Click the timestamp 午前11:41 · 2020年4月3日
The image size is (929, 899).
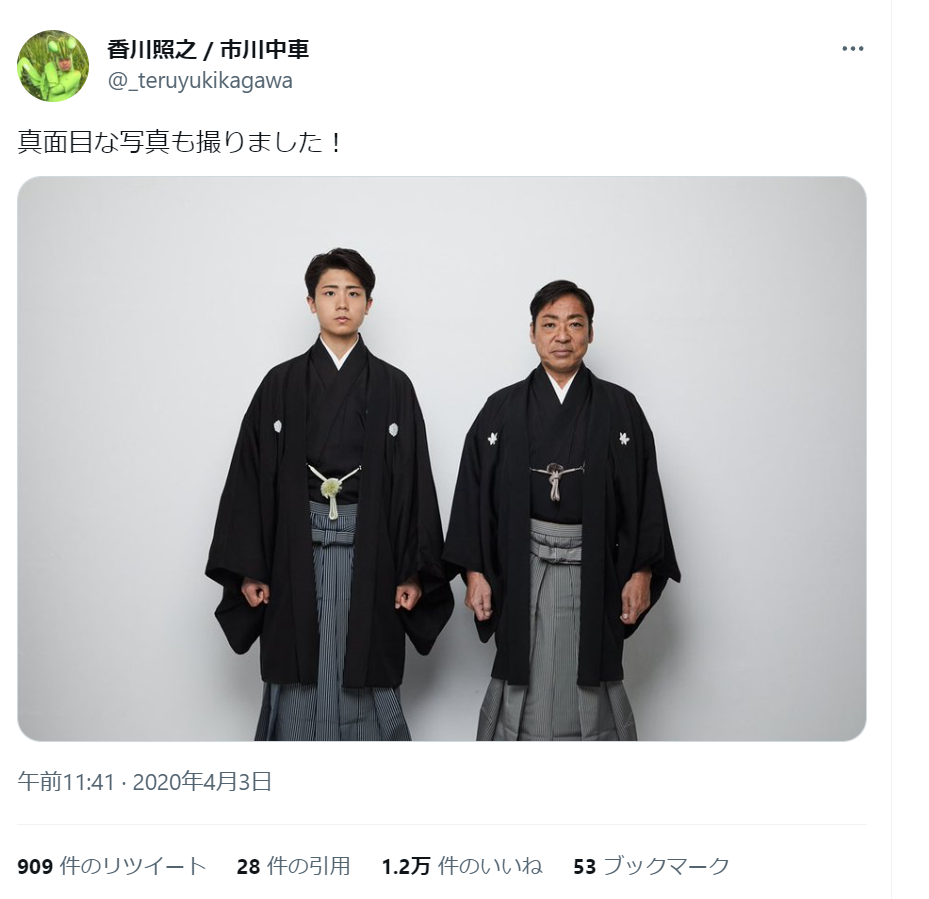145,782
